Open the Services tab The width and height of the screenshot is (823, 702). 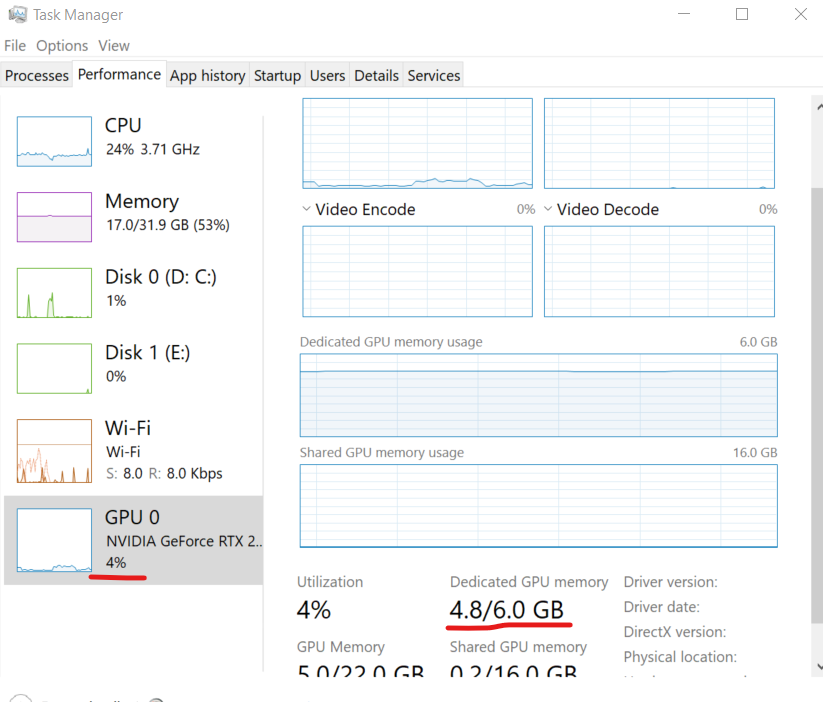coord(433,74)
